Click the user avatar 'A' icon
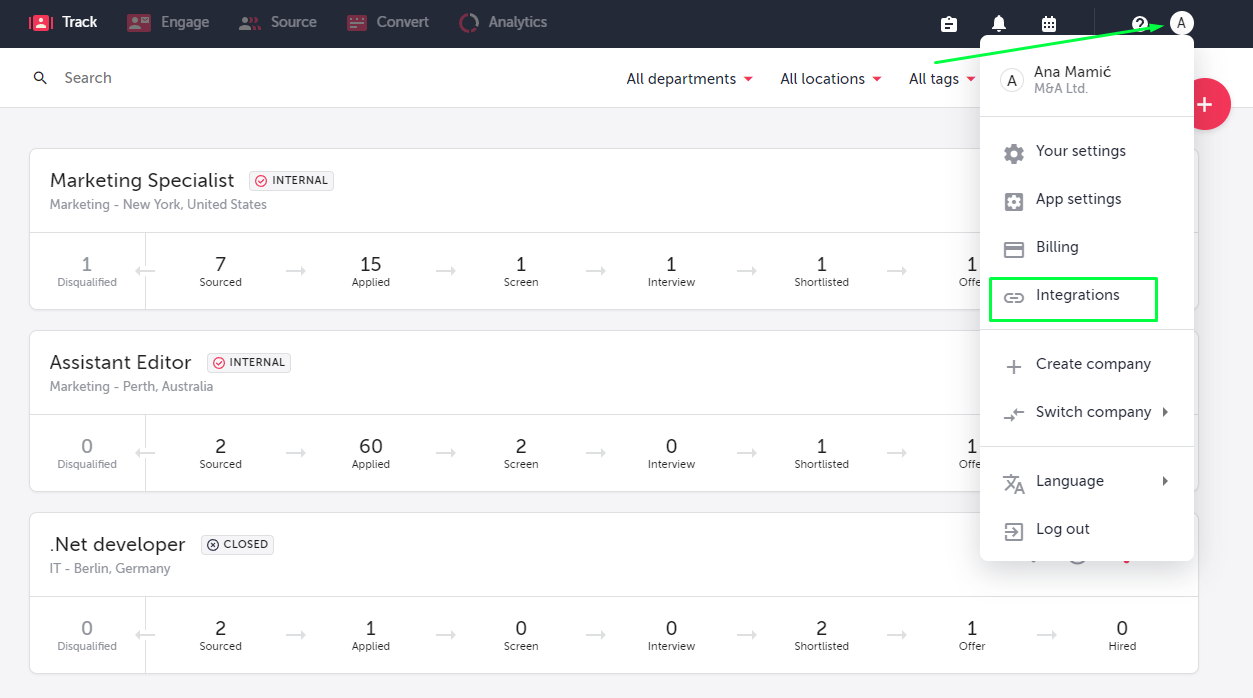This screenshot has width=1253, height=698. 1182,23
